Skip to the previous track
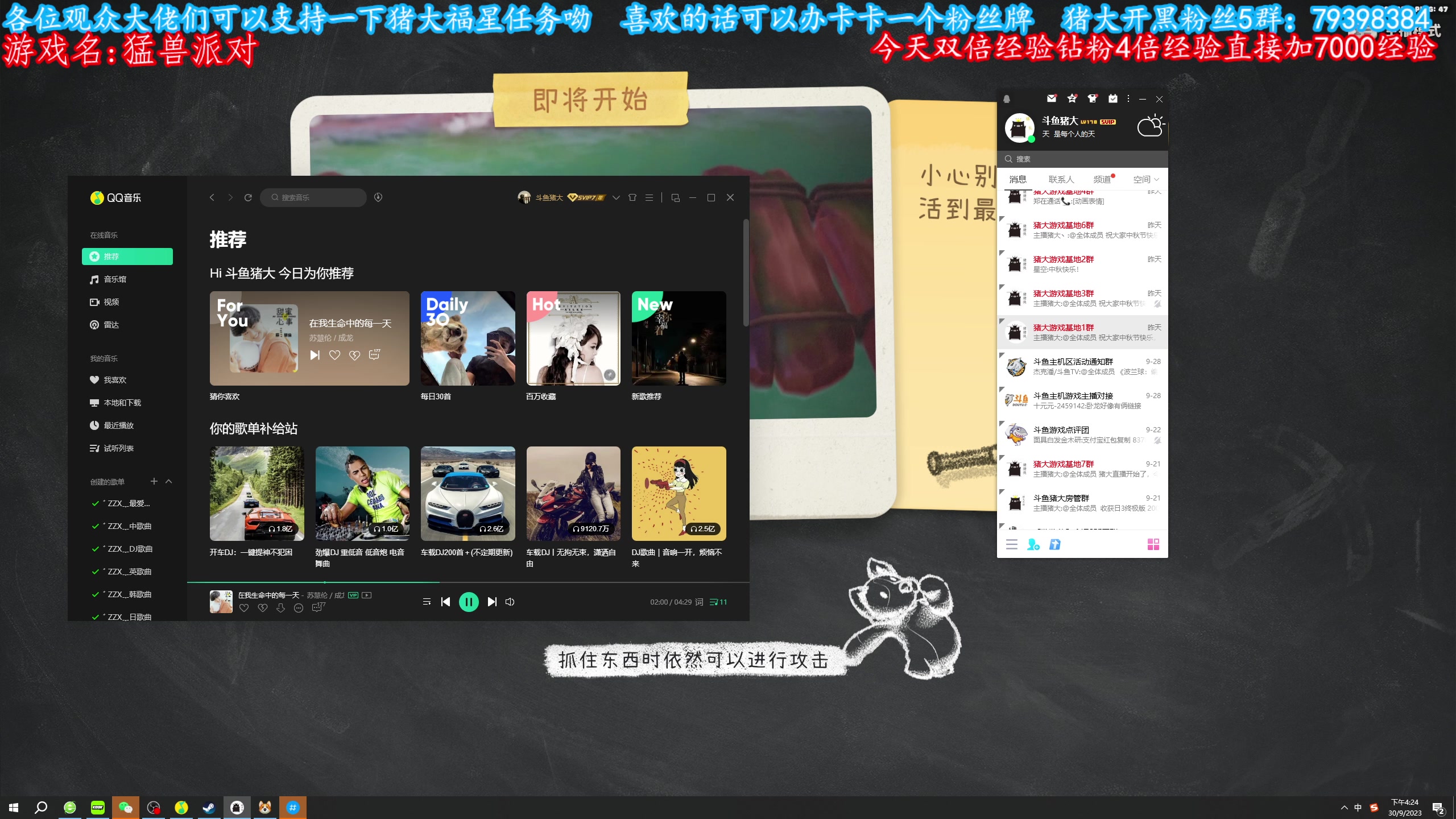1456x819 pixels. tap(445, 602)
